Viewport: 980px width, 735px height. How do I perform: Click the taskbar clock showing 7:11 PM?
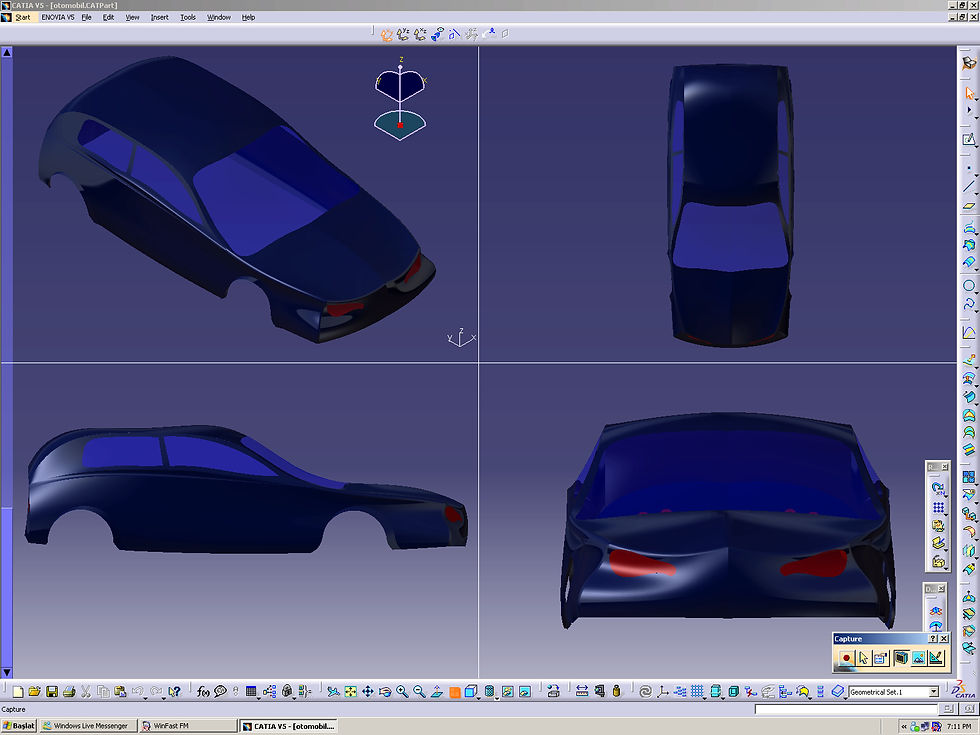[x=959, y=726]
